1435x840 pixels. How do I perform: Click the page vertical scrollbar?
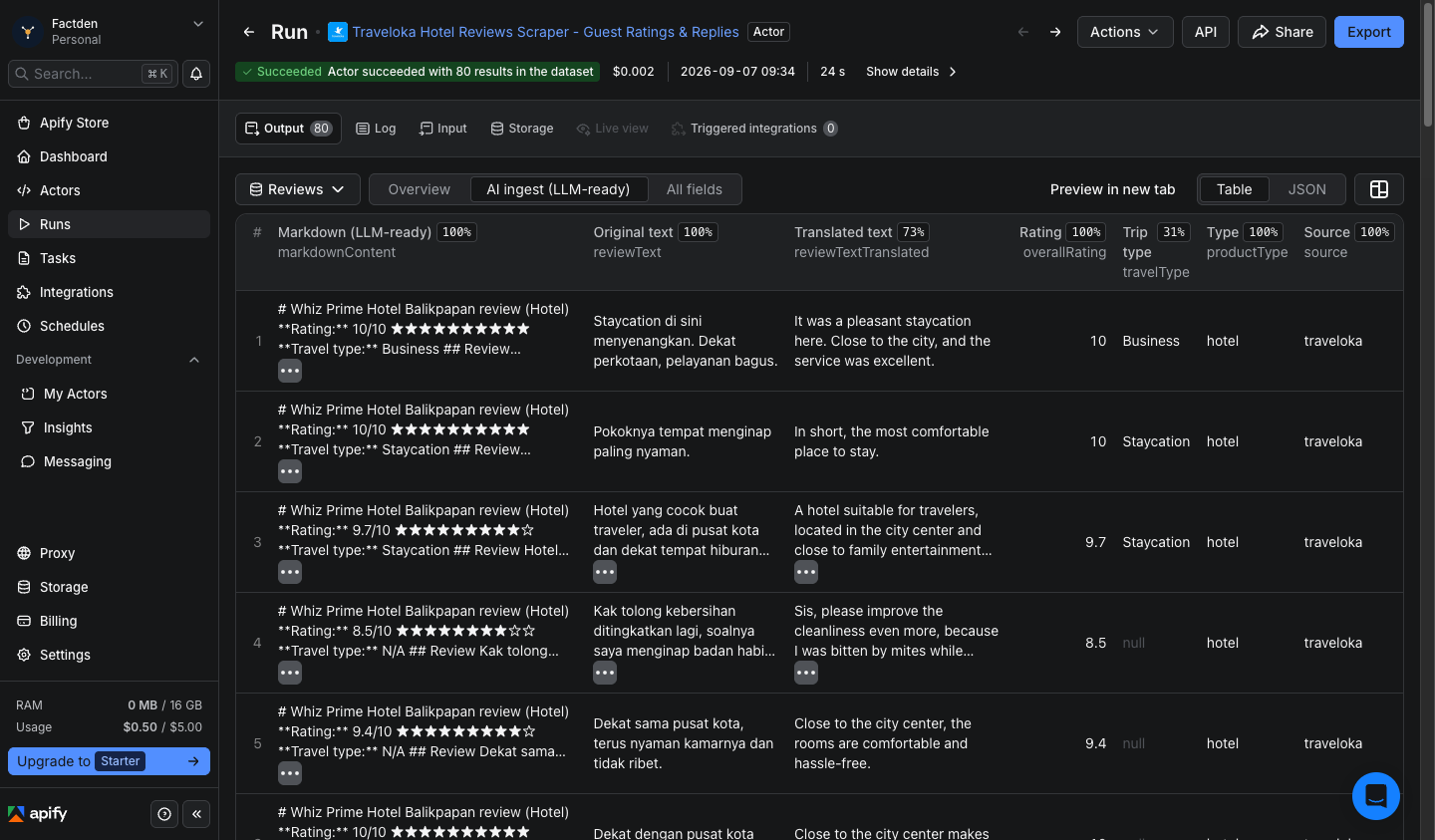click(x=1427, y=65)
